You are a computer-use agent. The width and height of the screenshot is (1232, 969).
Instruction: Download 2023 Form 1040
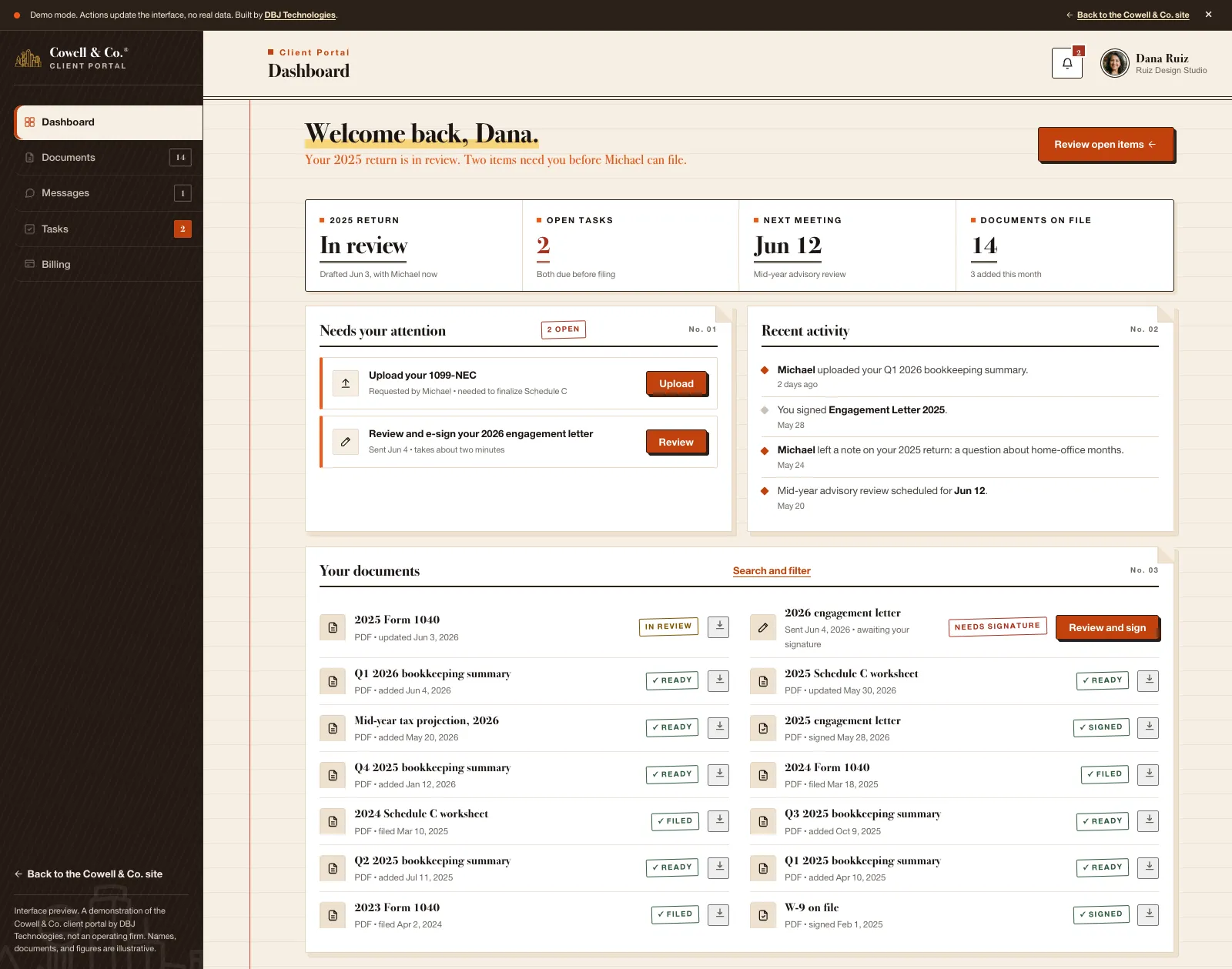point(718,914)
